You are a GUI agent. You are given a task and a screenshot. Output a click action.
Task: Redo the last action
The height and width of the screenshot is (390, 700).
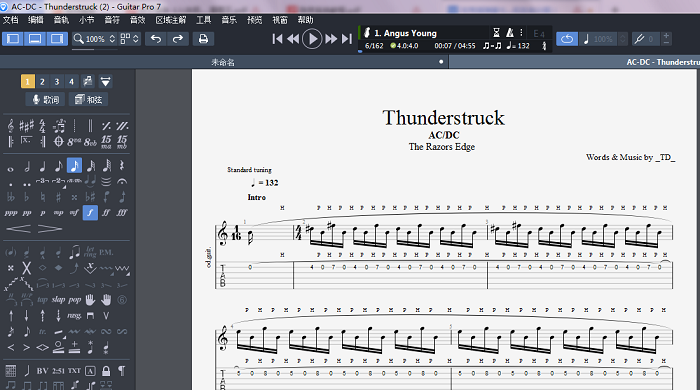178,39
